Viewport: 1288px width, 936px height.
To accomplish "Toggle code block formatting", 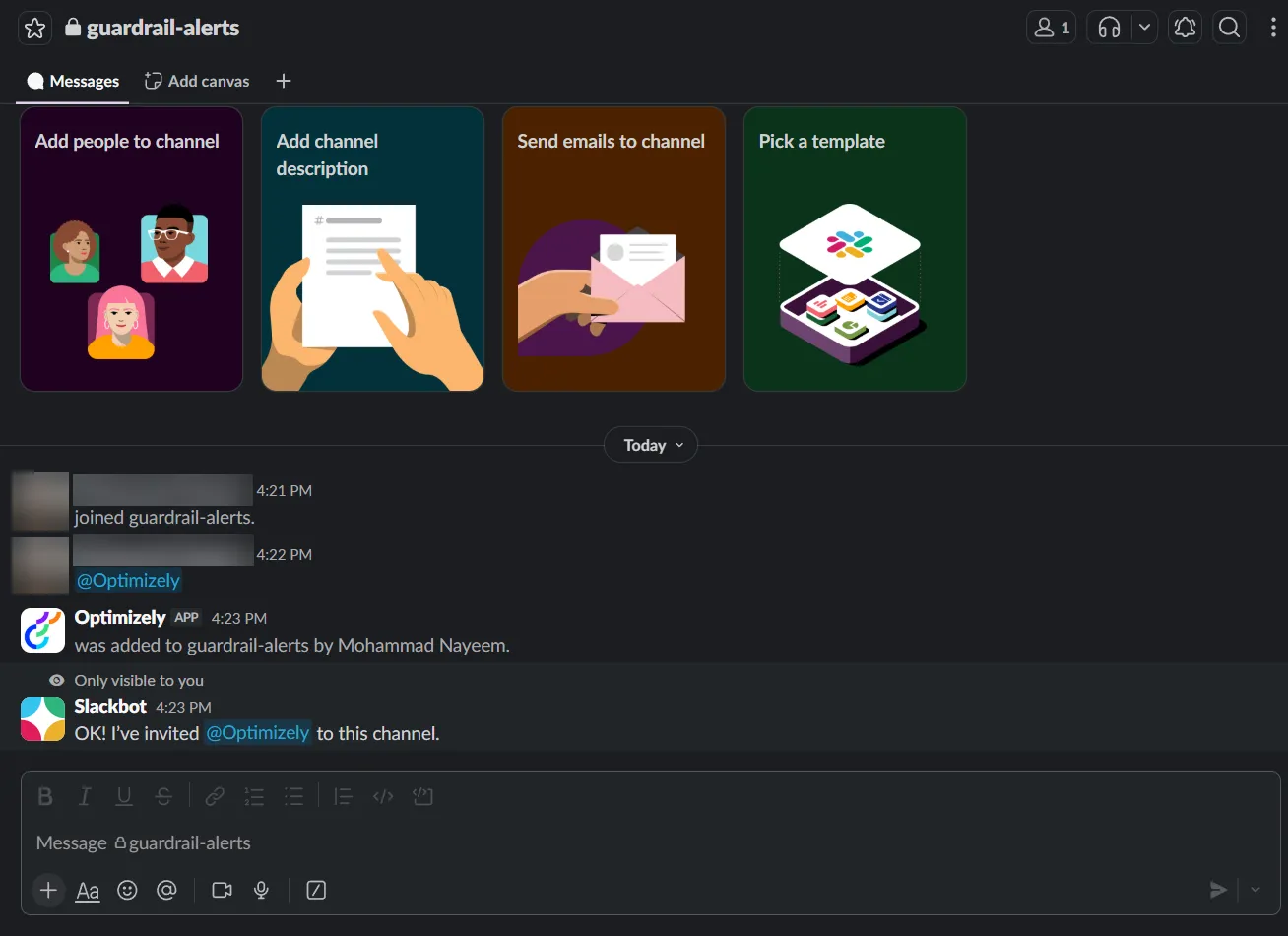I will pos(422,796).
